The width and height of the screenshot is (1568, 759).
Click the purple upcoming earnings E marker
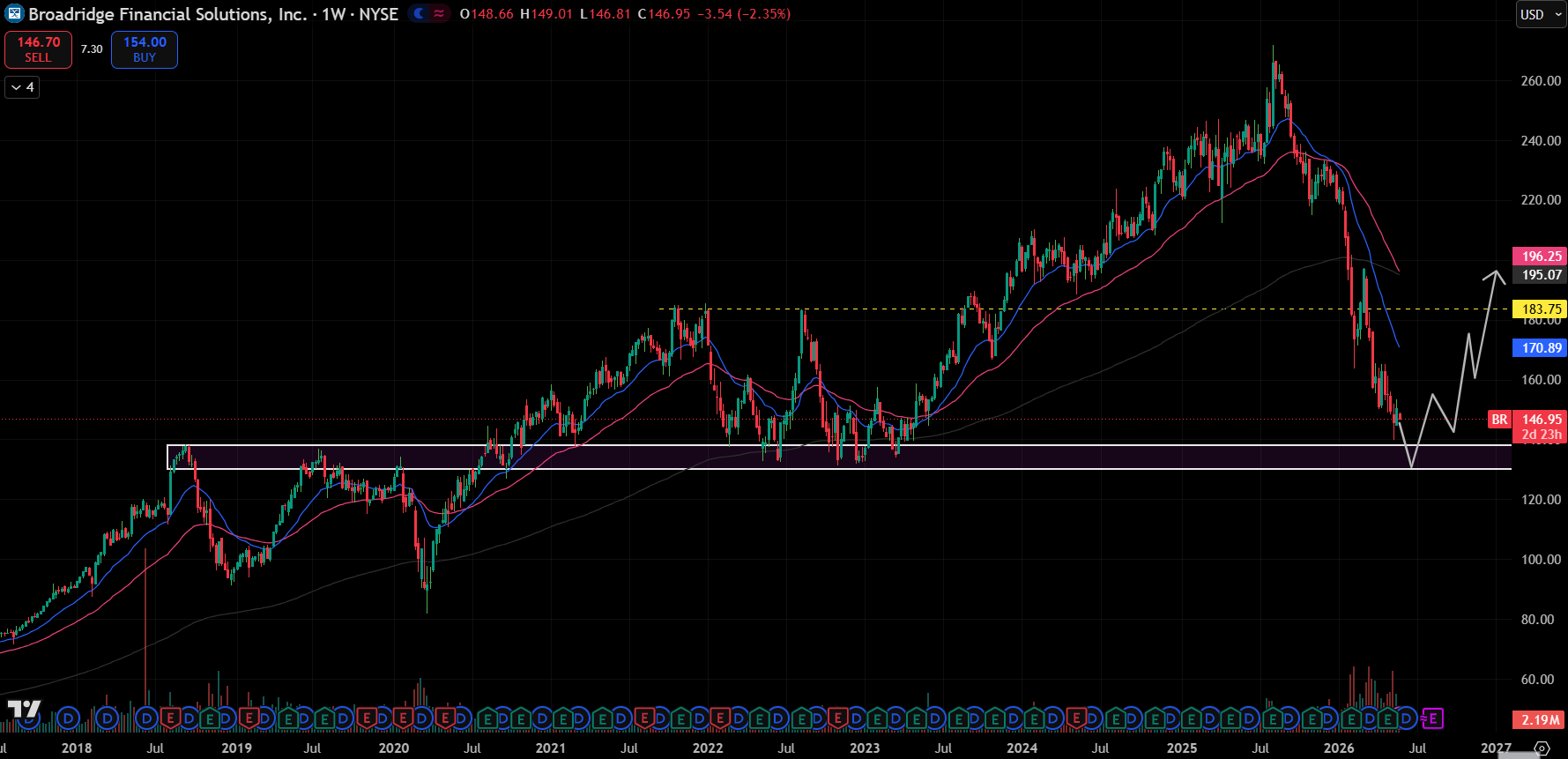(1433, 718)
